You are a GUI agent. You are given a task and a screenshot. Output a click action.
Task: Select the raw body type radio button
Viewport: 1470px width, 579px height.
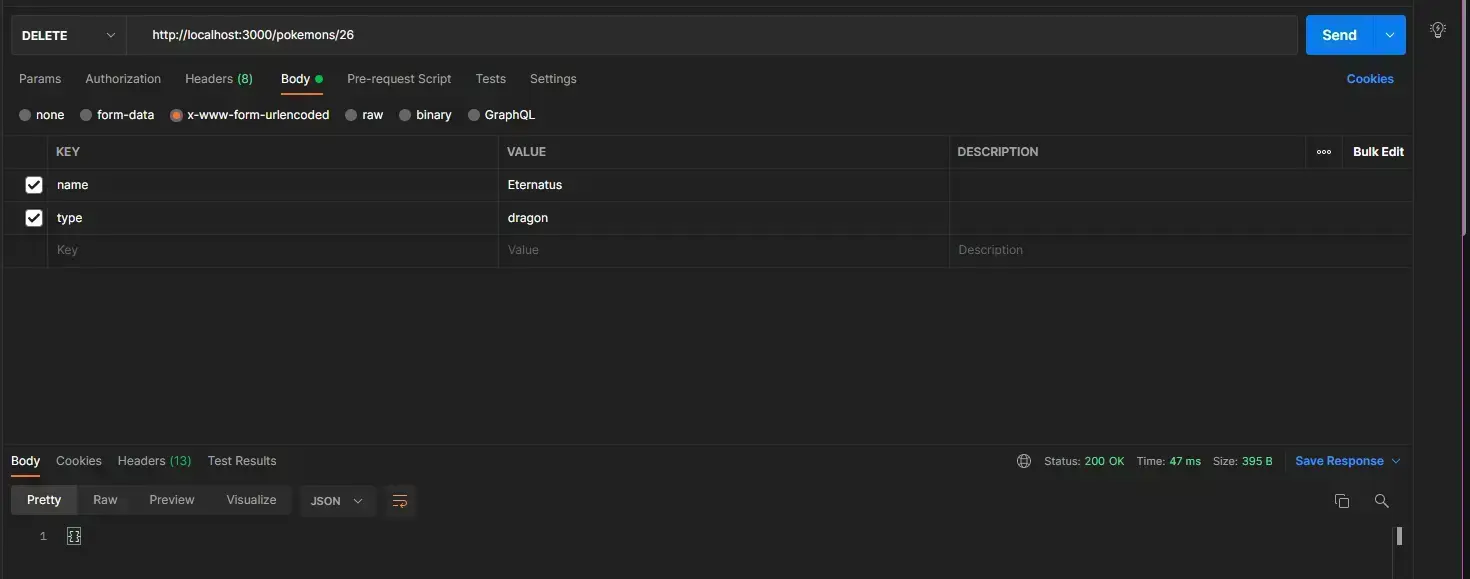click(351, 115)
